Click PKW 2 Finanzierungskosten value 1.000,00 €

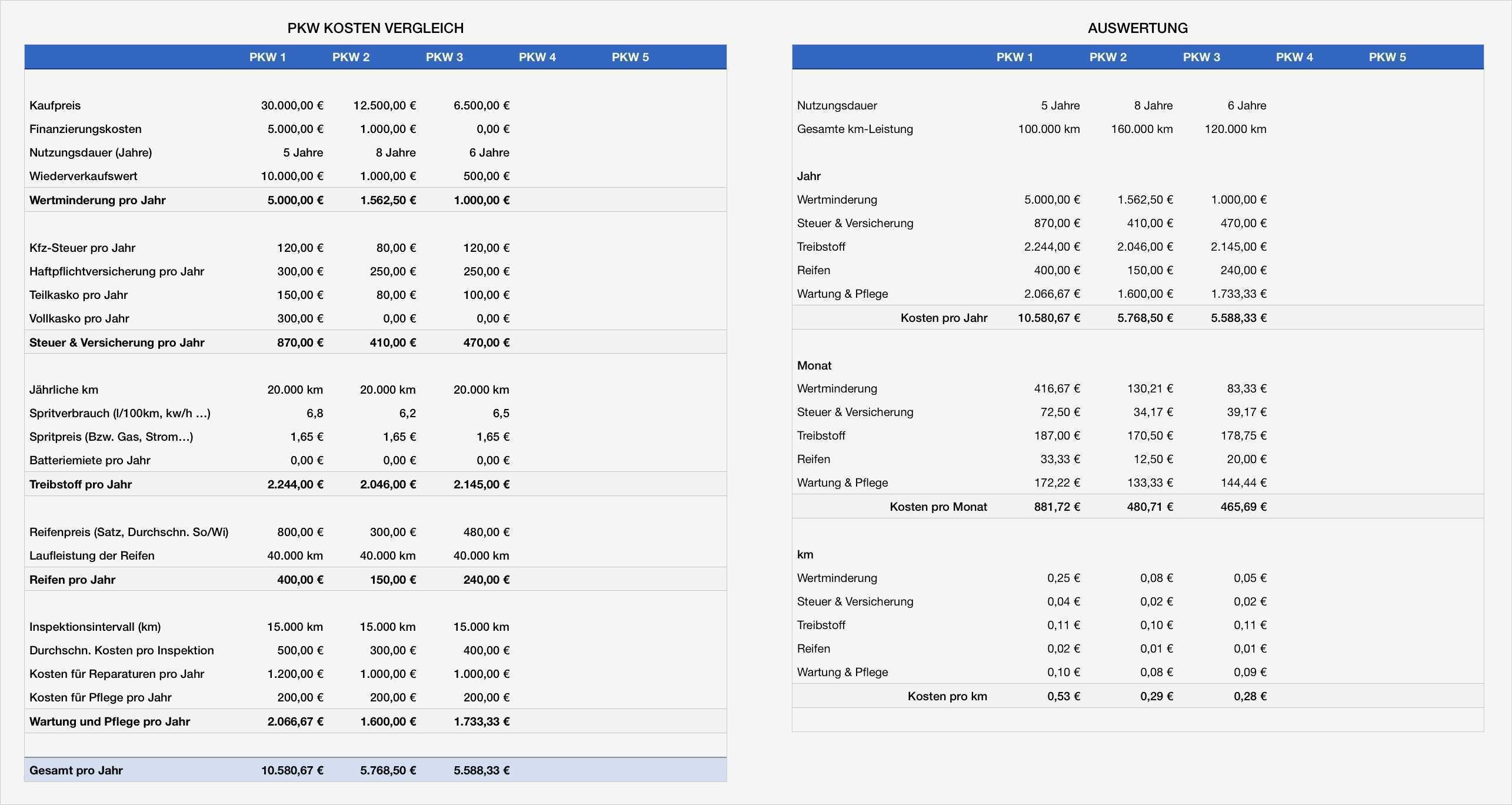pyautogui.click(x=388, y=129)
